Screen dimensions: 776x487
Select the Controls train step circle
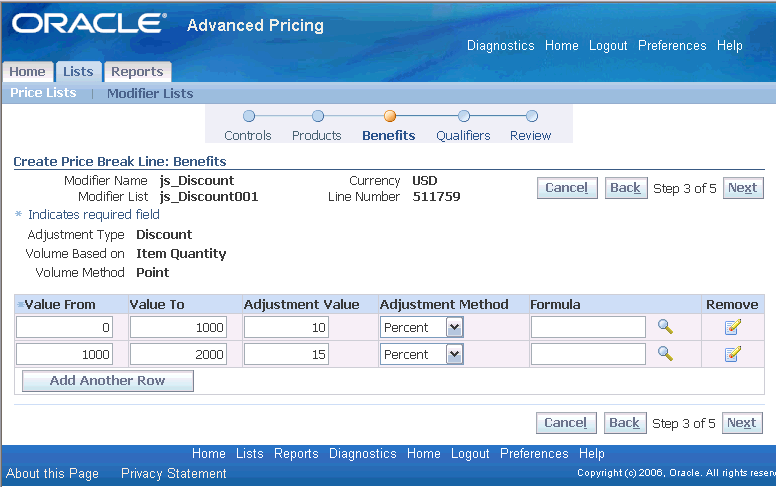coord(249,116)
